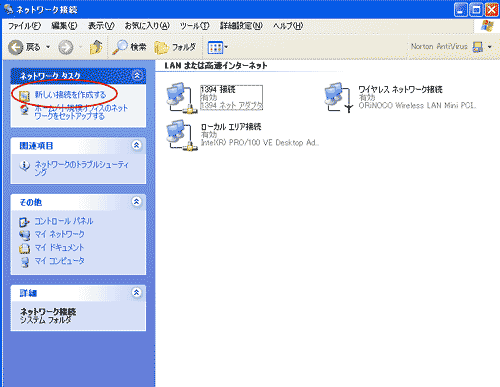500x387 pixels.
Task: Open ネットワークのトラブルシューティング link
Action: coord(81,168)
